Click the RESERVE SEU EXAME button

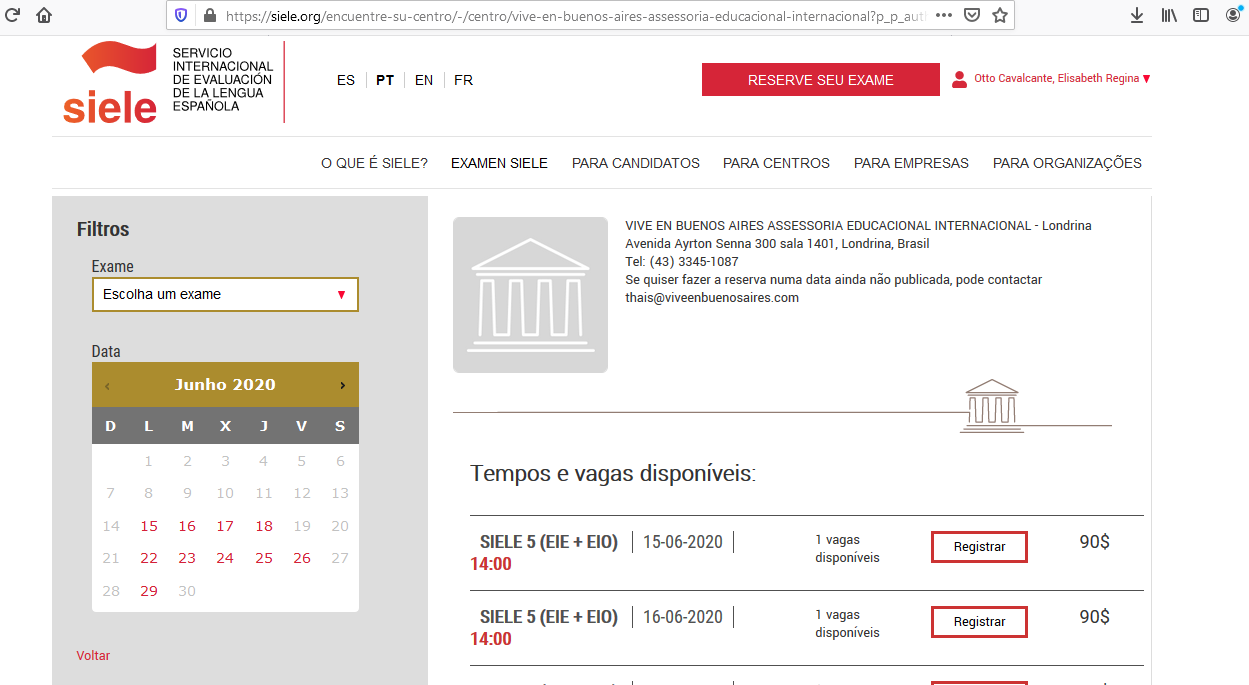821,80
